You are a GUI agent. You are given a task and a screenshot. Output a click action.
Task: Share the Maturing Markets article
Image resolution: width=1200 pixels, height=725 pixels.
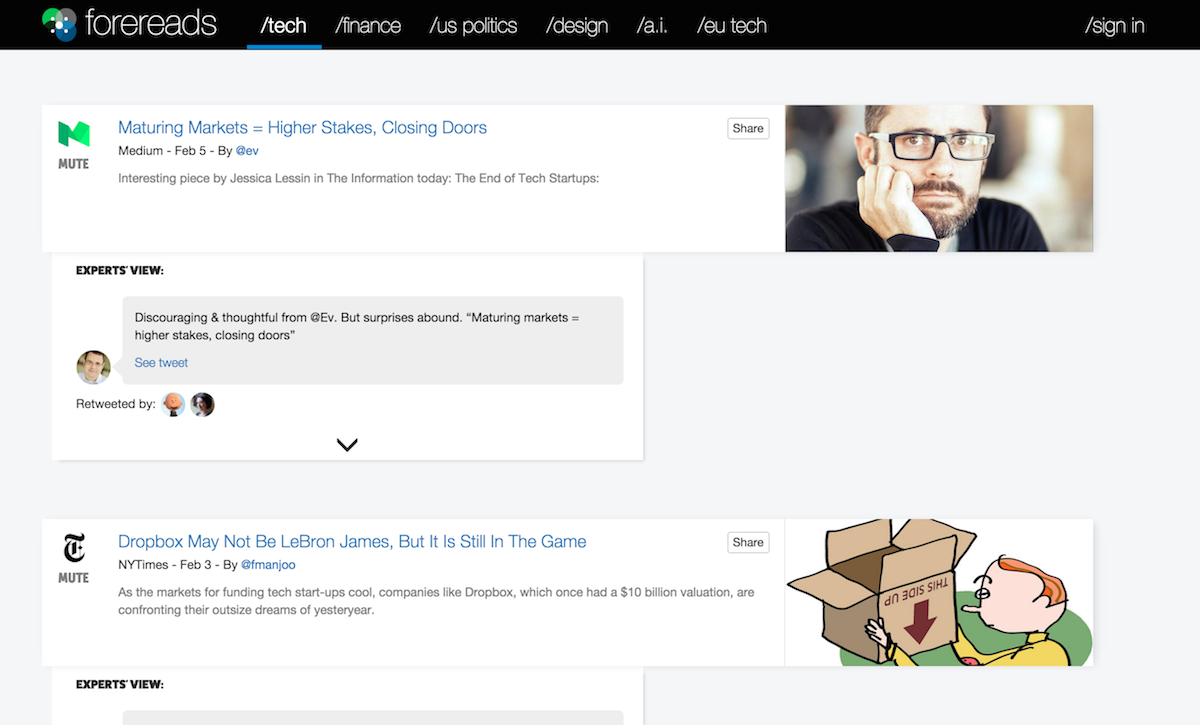point(748,128)
